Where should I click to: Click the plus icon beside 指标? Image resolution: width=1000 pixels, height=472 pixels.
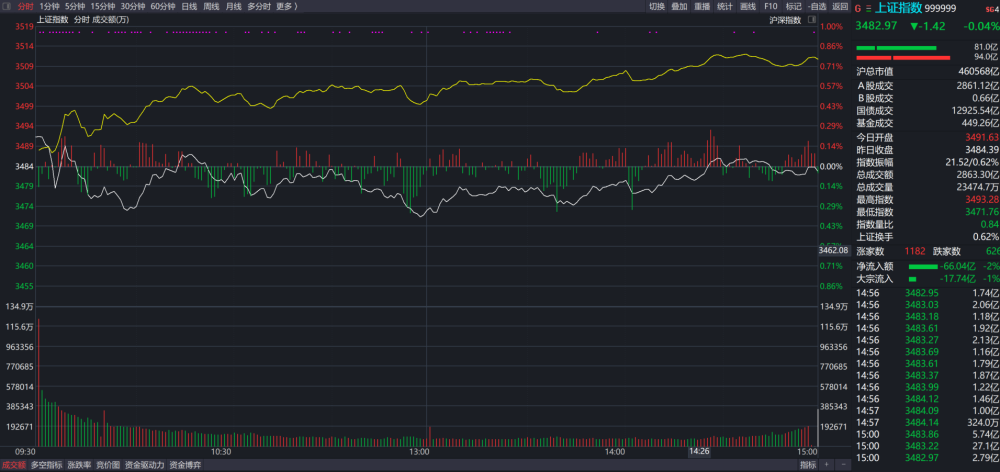pyautogui.click(x=827, y=465)
